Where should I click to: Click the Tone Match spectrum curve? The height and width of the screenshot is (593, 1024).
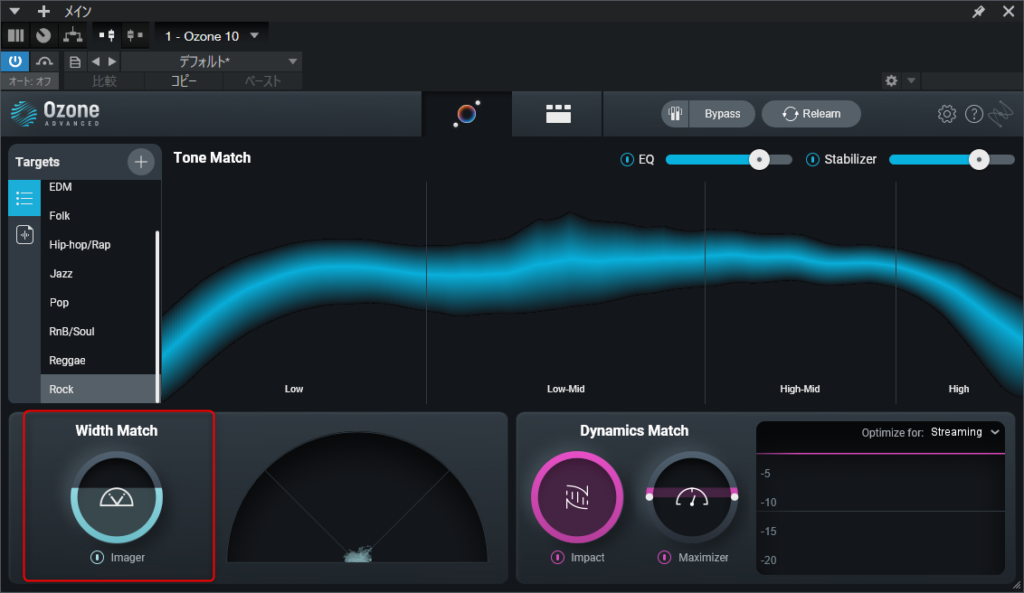pyautogui.click(x=592, y=292)
